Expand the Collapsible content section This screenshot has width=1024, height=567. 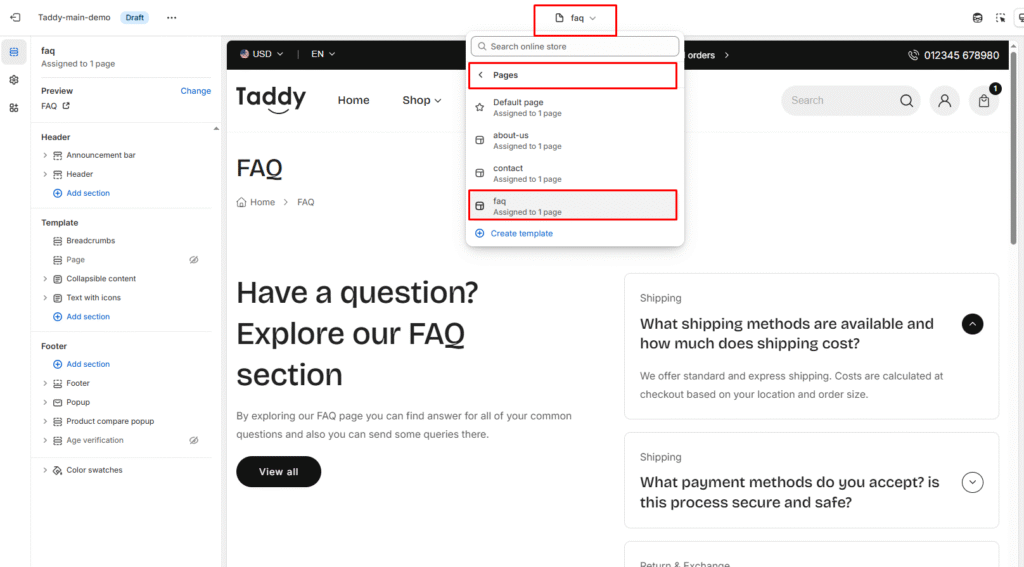45,279
